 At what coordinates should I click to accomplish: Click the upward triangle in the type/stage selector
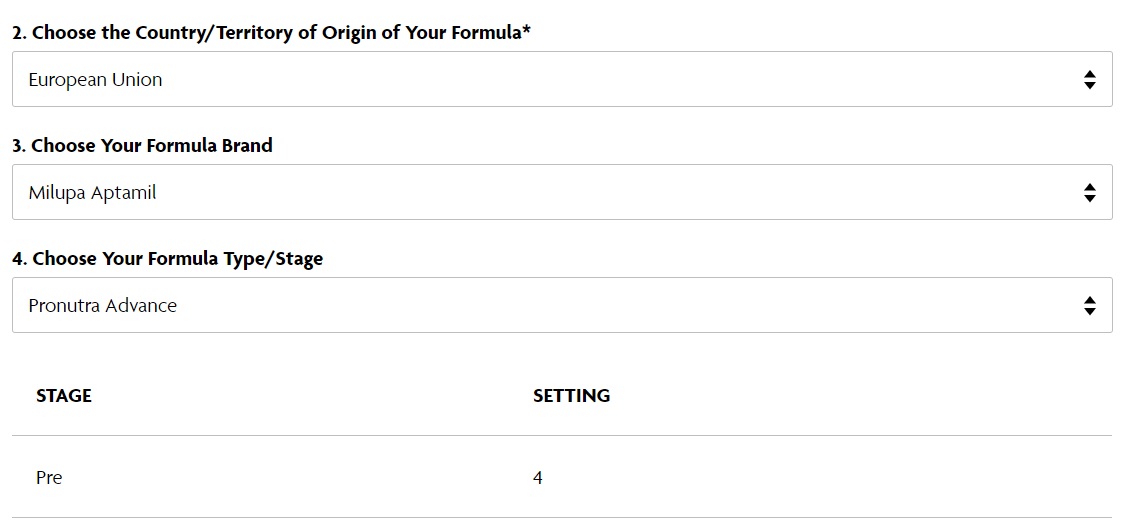point(1089,300)
